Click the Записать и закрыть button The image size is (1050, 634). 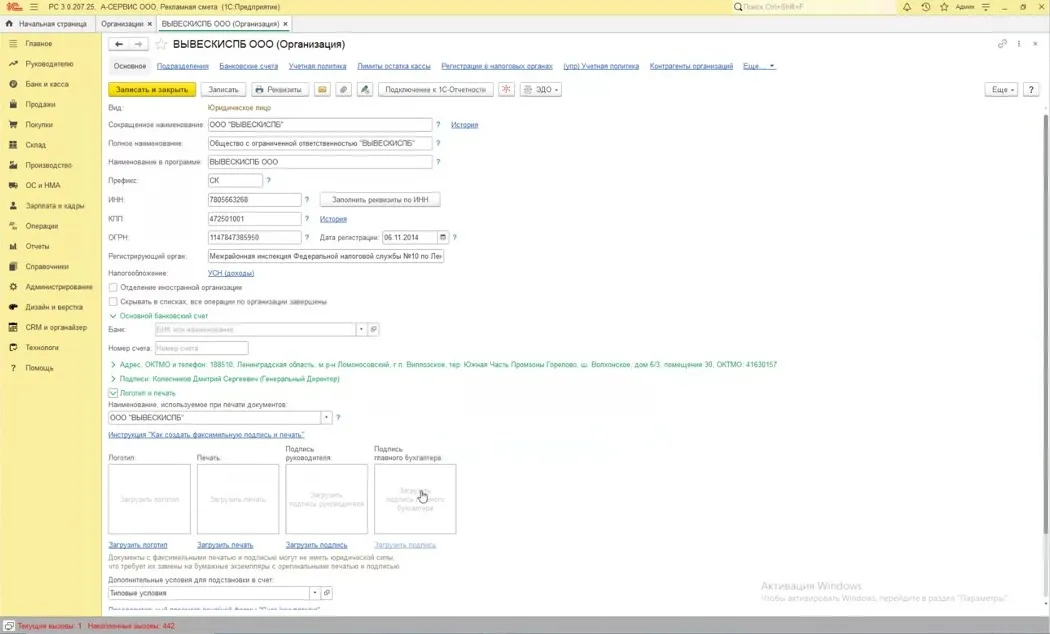152,90
